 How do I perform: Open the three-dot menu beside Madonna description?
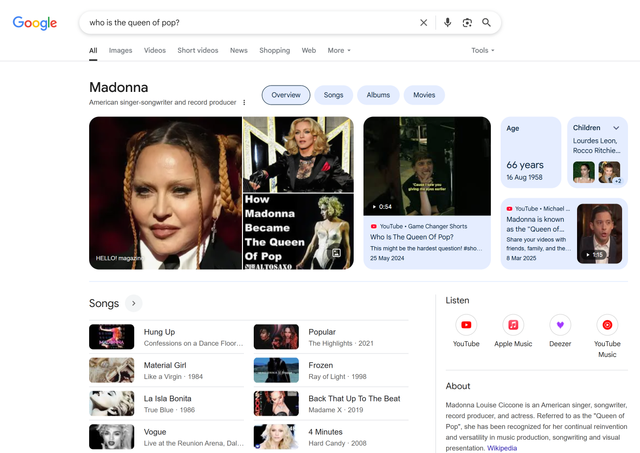(x=244, y=102)
